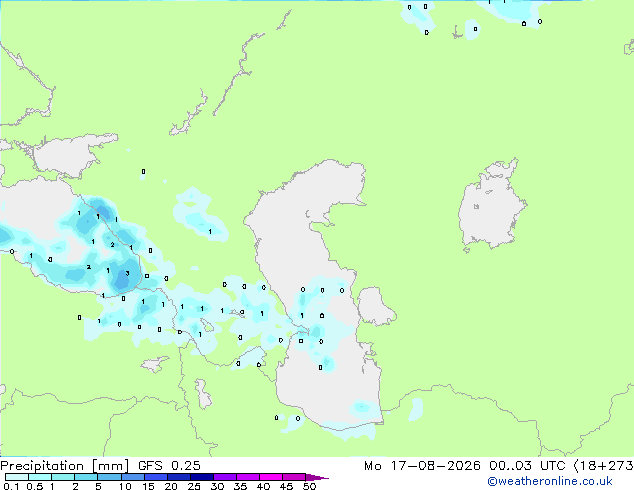The image size is (634, 490).
Task: Click the 25–30 mm dark navy swatch
Action: tap(201, 477)
